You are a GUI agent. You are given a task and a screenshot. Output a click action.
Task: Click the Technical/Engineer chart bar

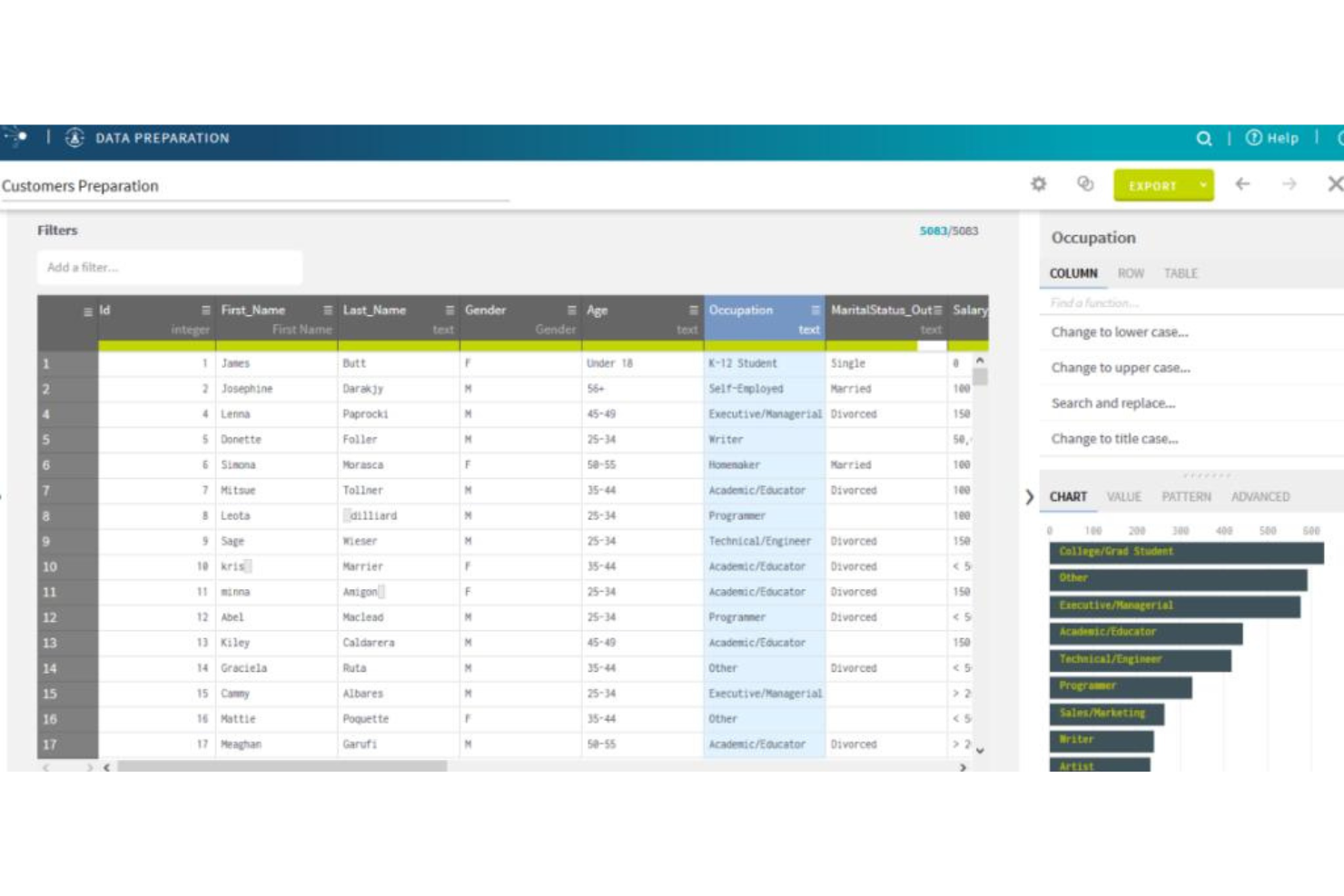coord(1141,659)
